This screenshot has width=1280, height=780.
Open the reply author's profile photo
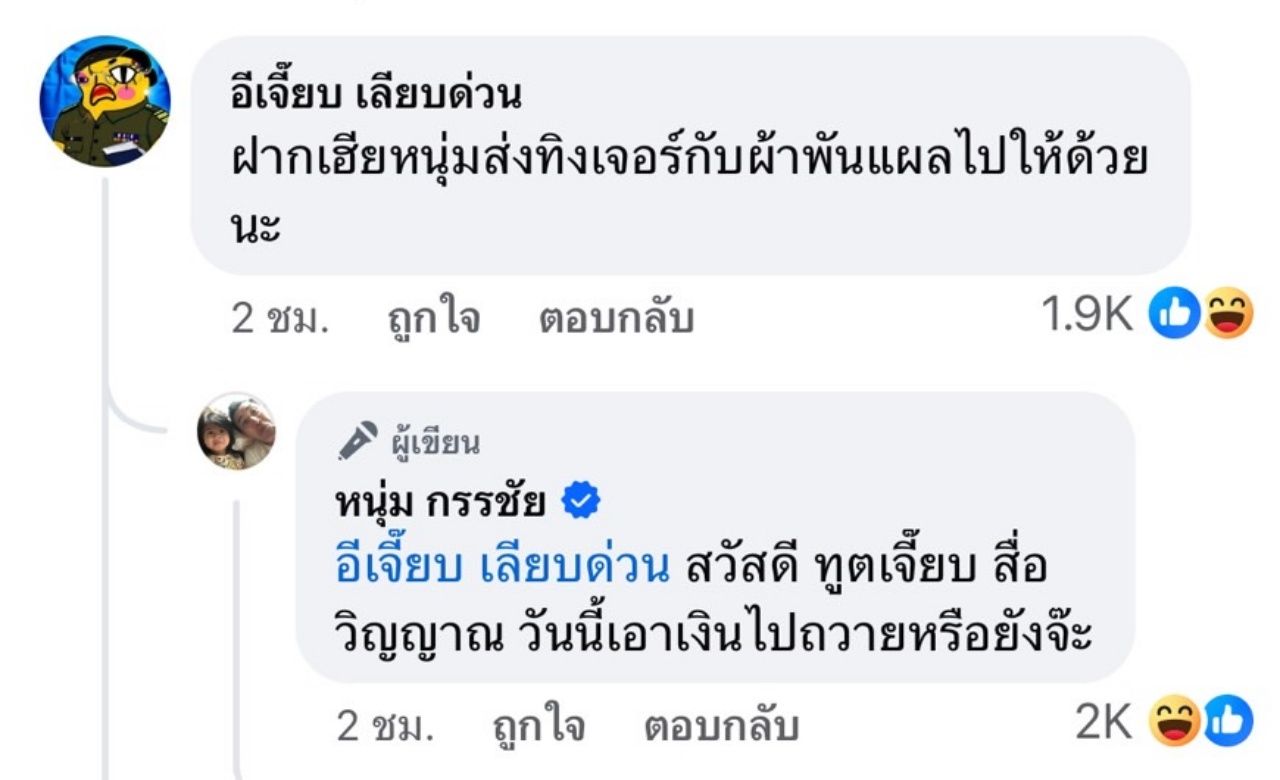pyautogui.click(x=236, y=433)
